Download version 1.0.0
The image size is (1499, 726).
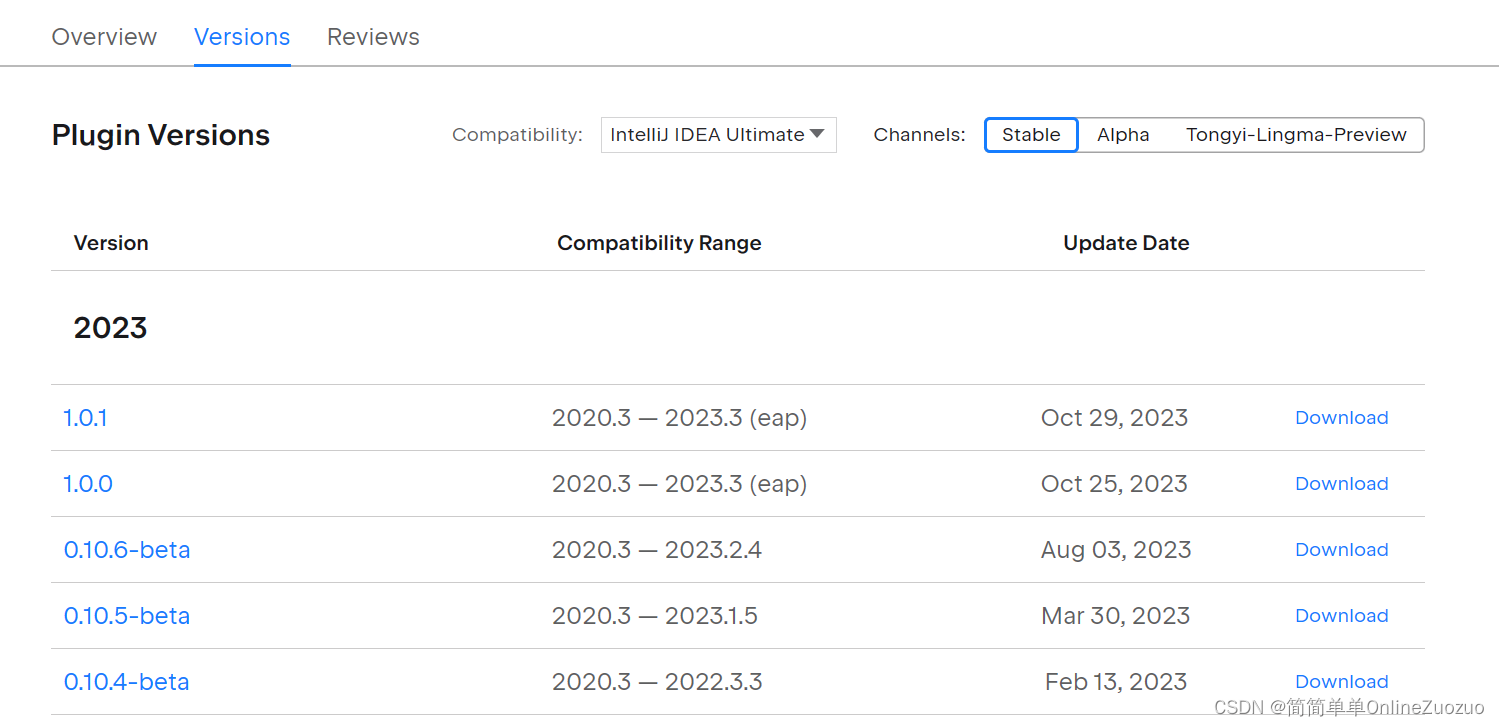point(1342,484)
